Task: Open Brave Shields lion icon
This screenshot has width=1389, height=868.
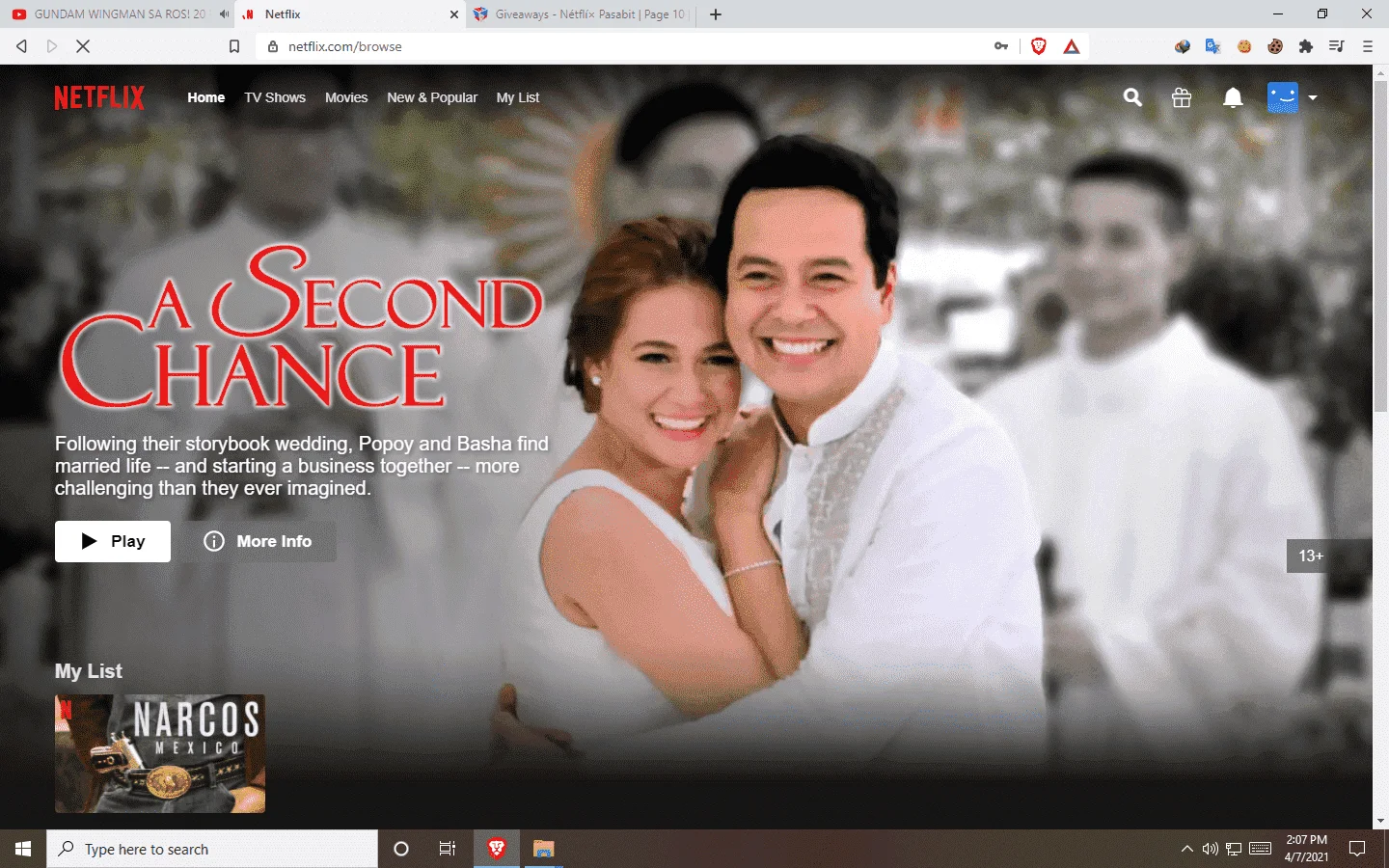Action: pos(1039,46)
